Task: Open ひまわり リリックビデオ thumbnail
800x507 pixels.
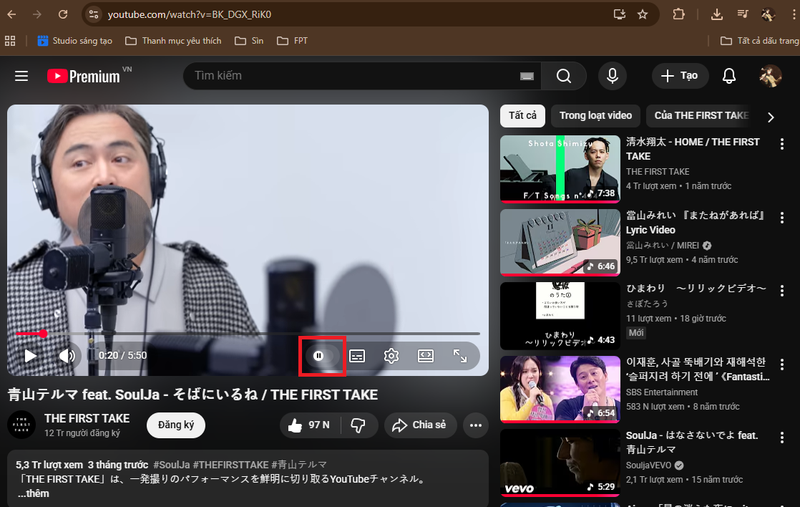Action: (560, 316)
